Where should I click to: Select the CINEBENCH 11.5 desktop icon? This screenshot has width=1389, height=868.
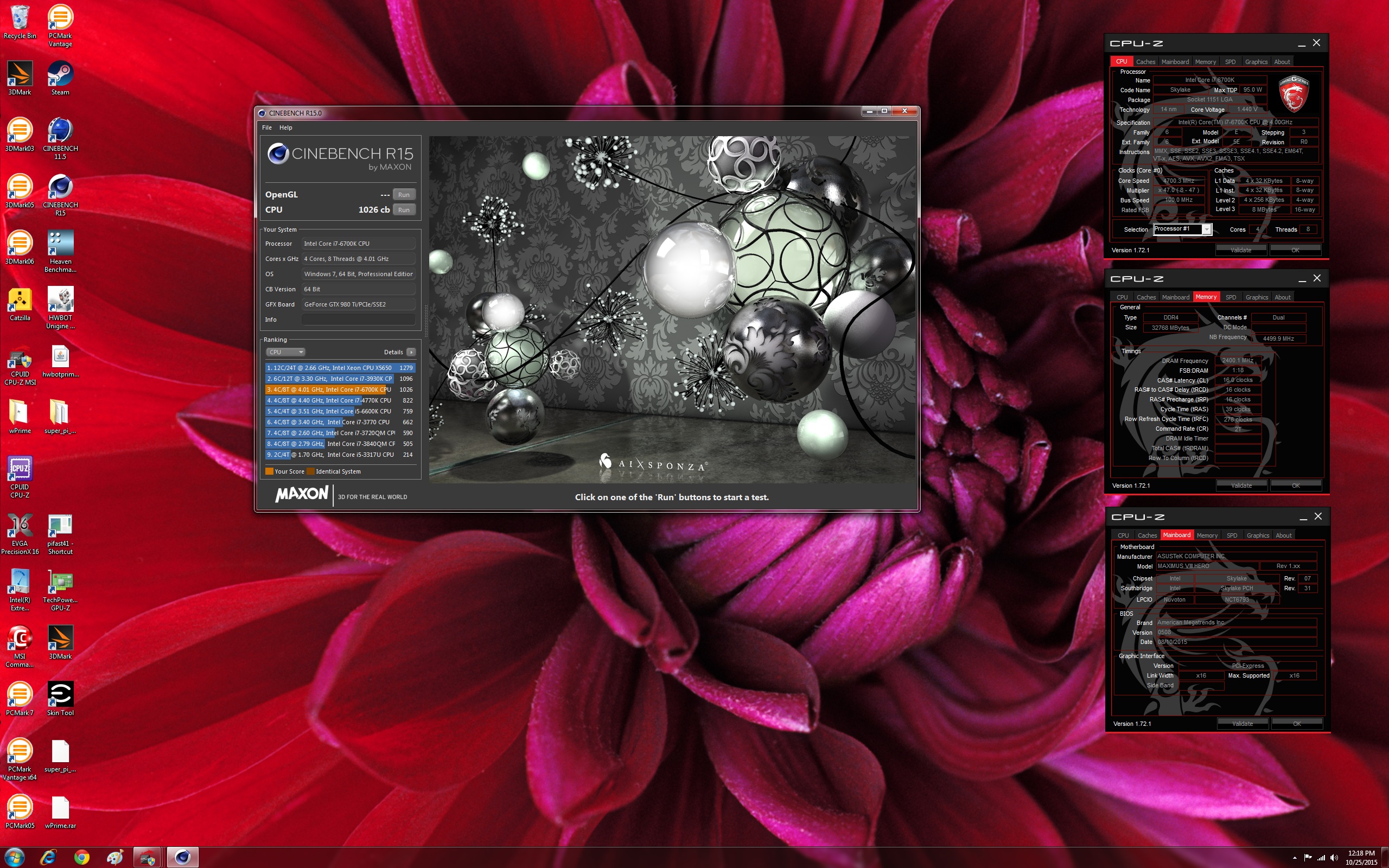click(60, 138)
